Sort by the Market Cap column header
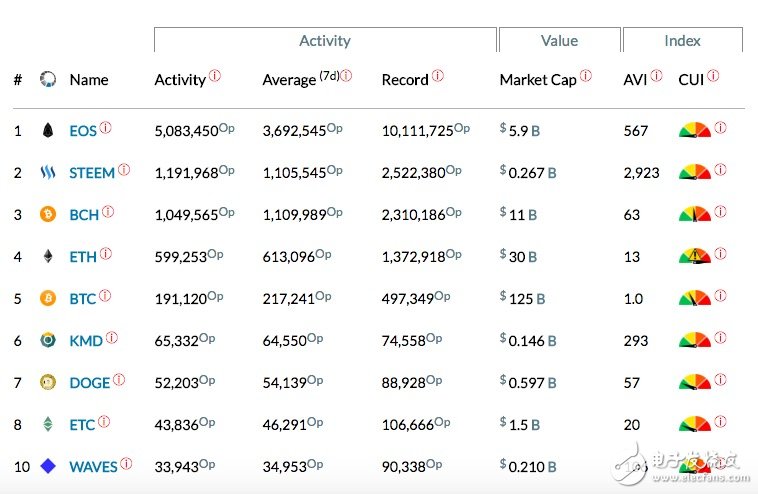This screenshot has height=494, width=758. tap(538, 80)
